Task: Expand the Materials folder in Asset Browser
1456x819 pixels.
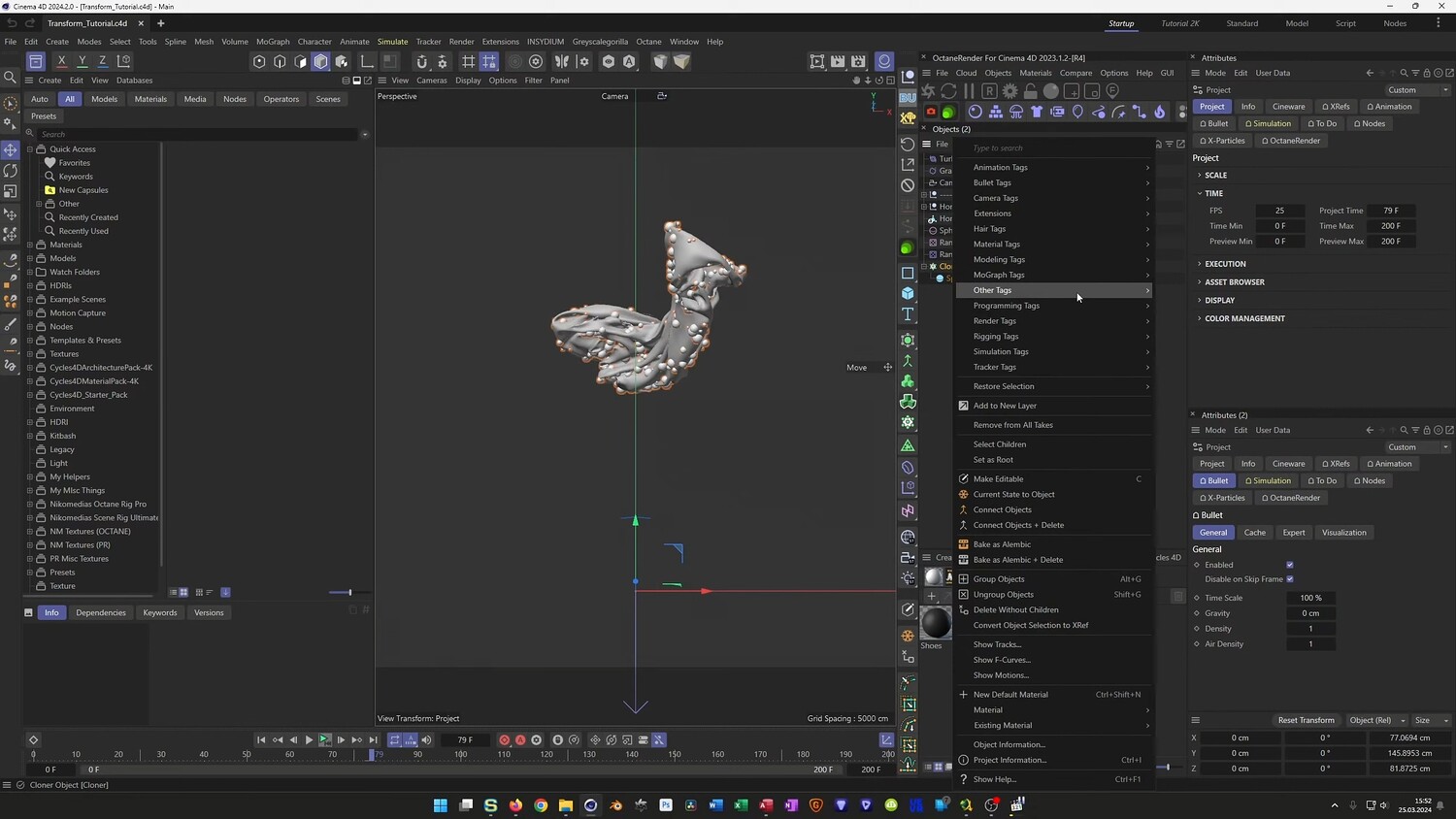Action: click(30, 245)
